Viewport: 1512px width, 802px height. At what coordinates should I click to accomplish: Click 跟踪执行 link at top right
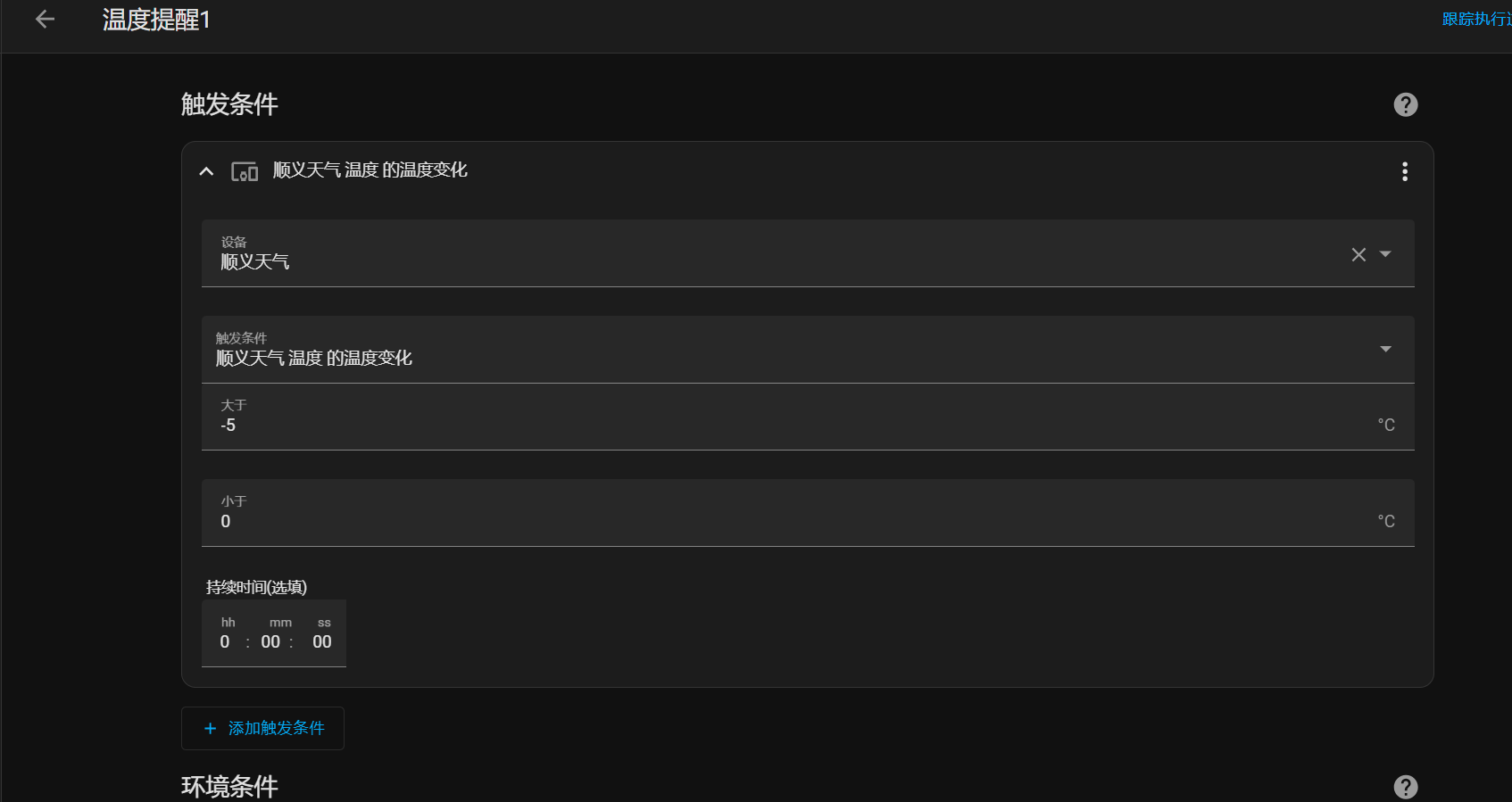(x=1476, y=20)
